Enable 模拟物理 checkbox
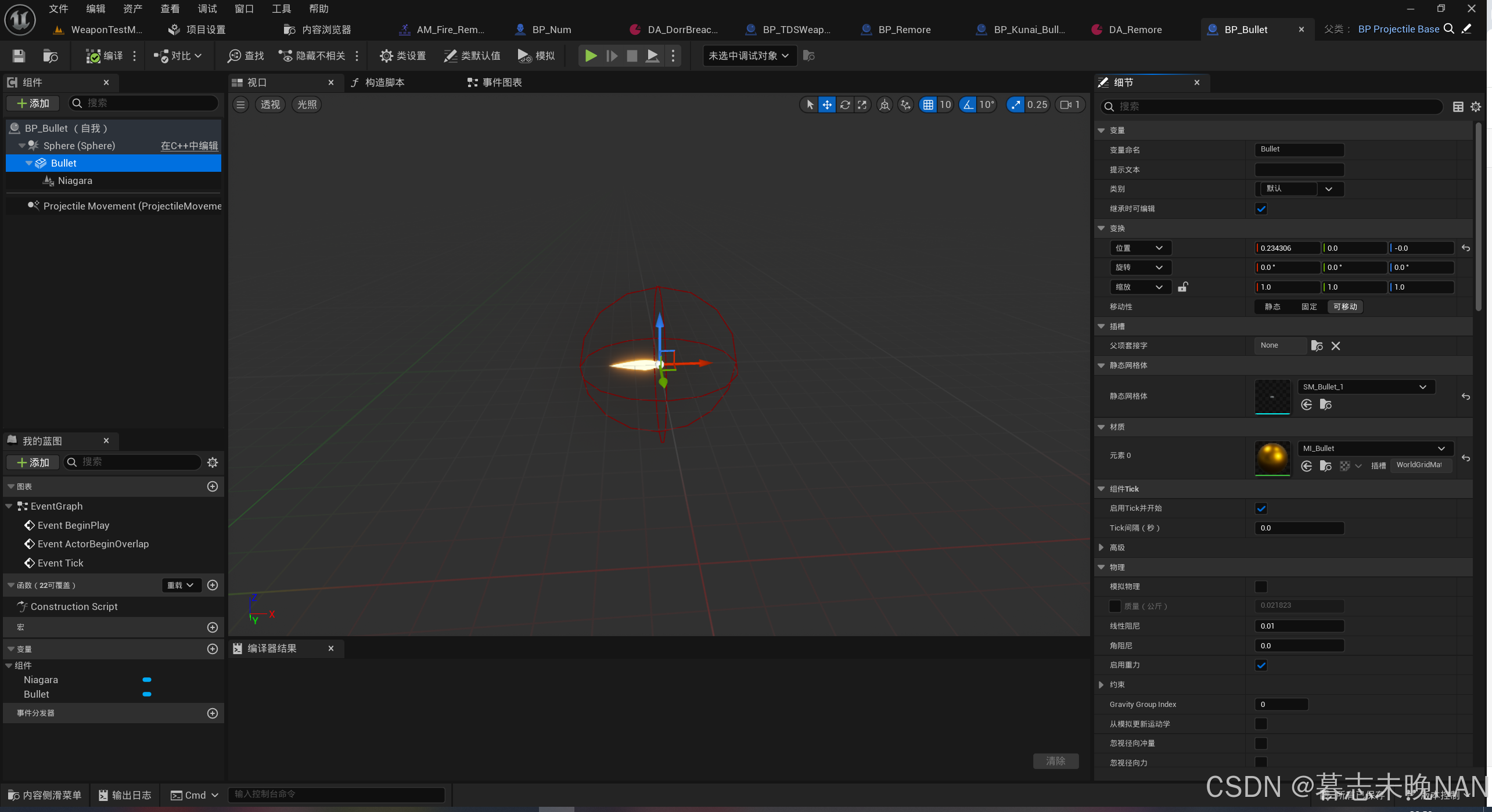 pos(1261,587)
